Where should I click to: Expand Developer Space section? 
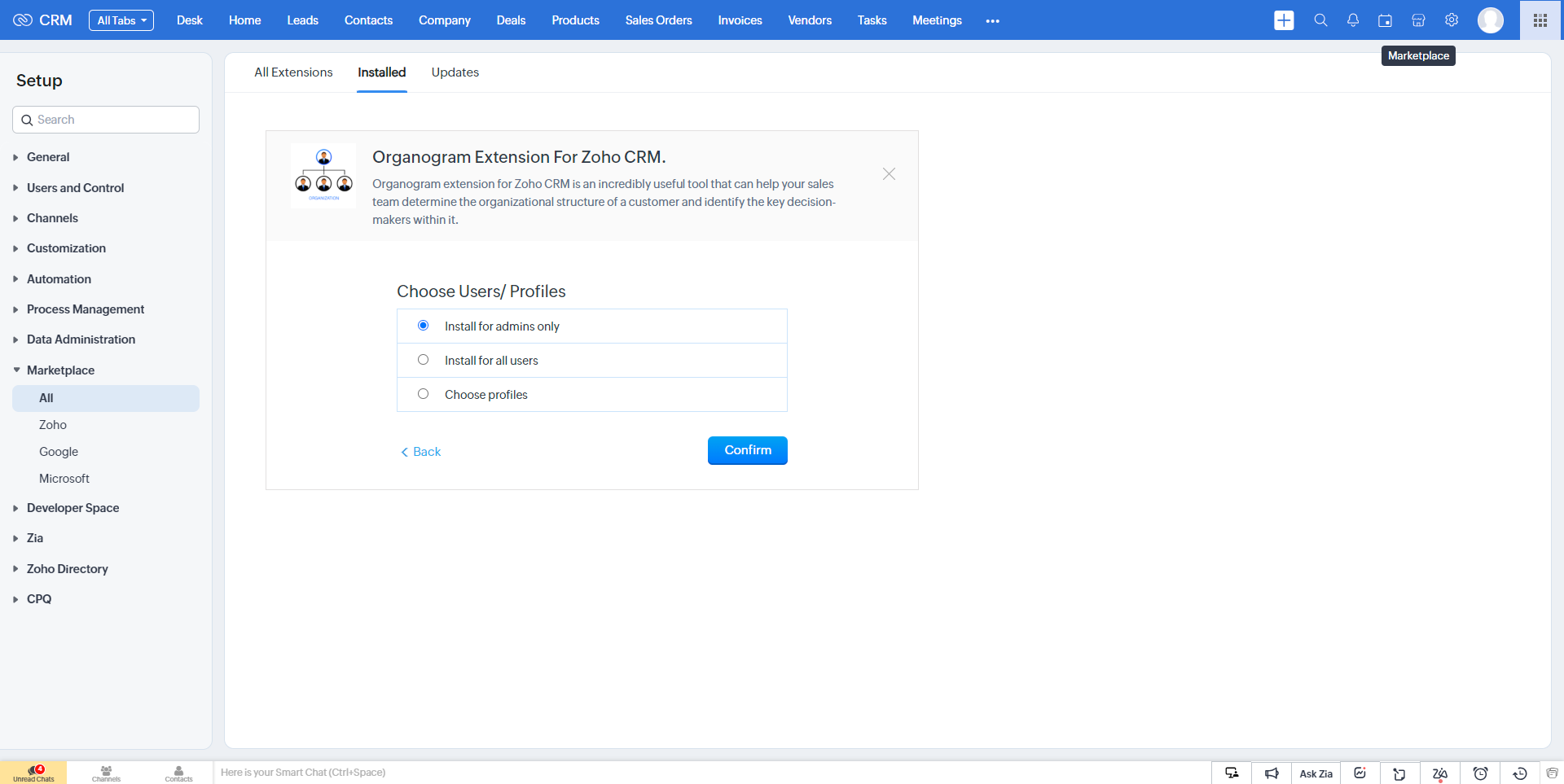pyautogui.click(x=72, y=508)
